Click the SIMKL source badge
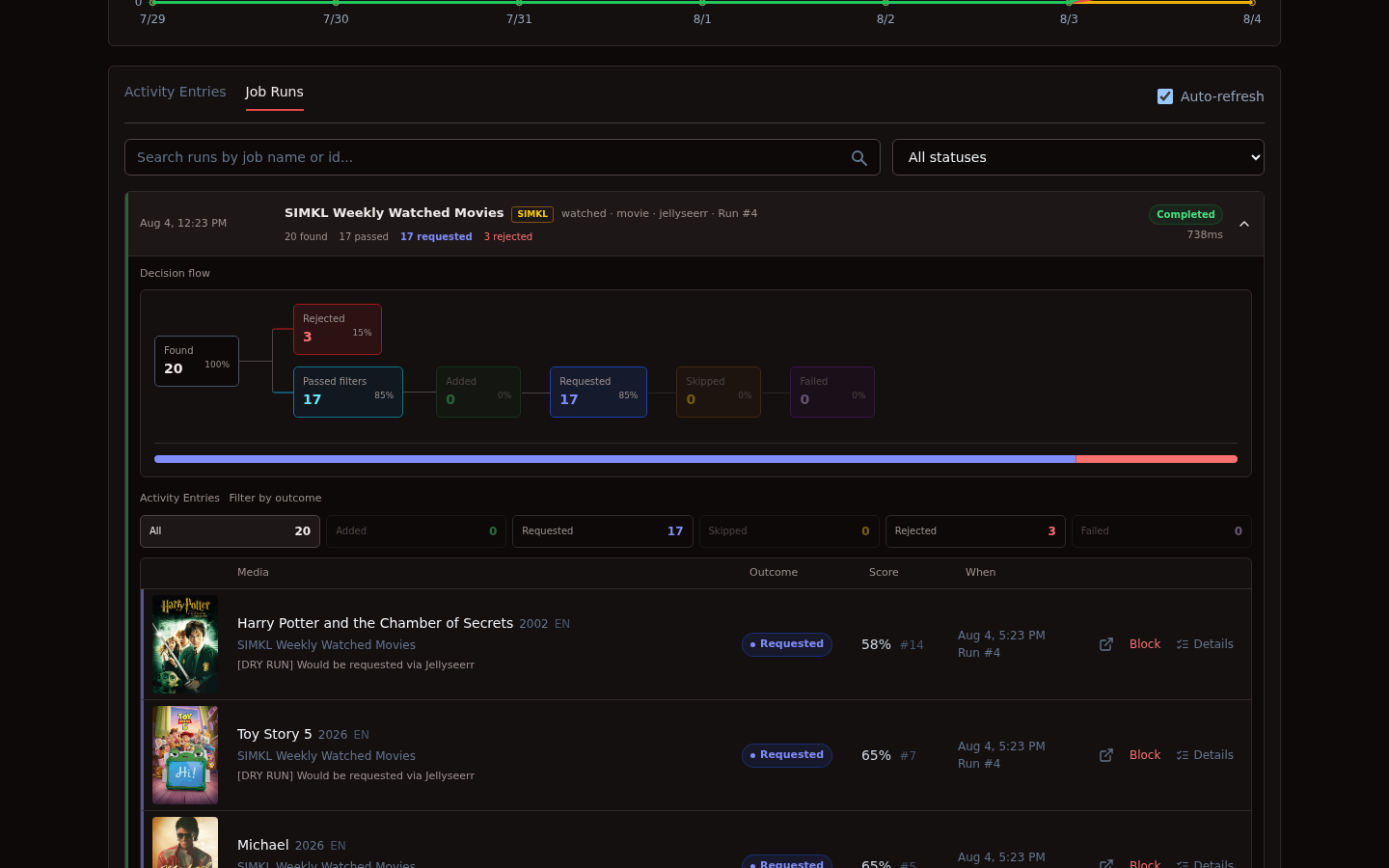The width and height of the screenshot is (1389, 868). pos(532,214)
